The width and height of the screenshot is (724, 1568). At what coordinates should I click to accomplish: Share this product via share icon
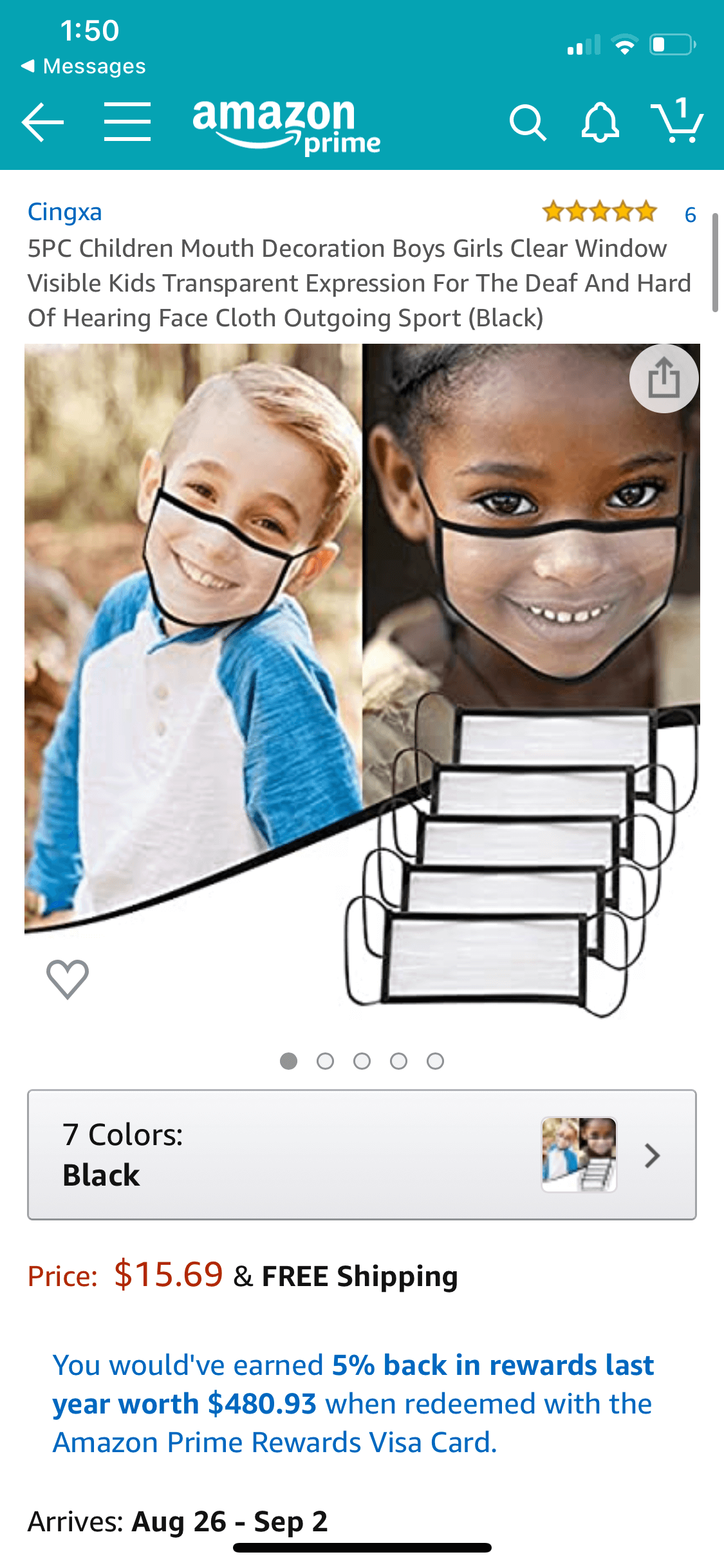click(x=664, y=378)
